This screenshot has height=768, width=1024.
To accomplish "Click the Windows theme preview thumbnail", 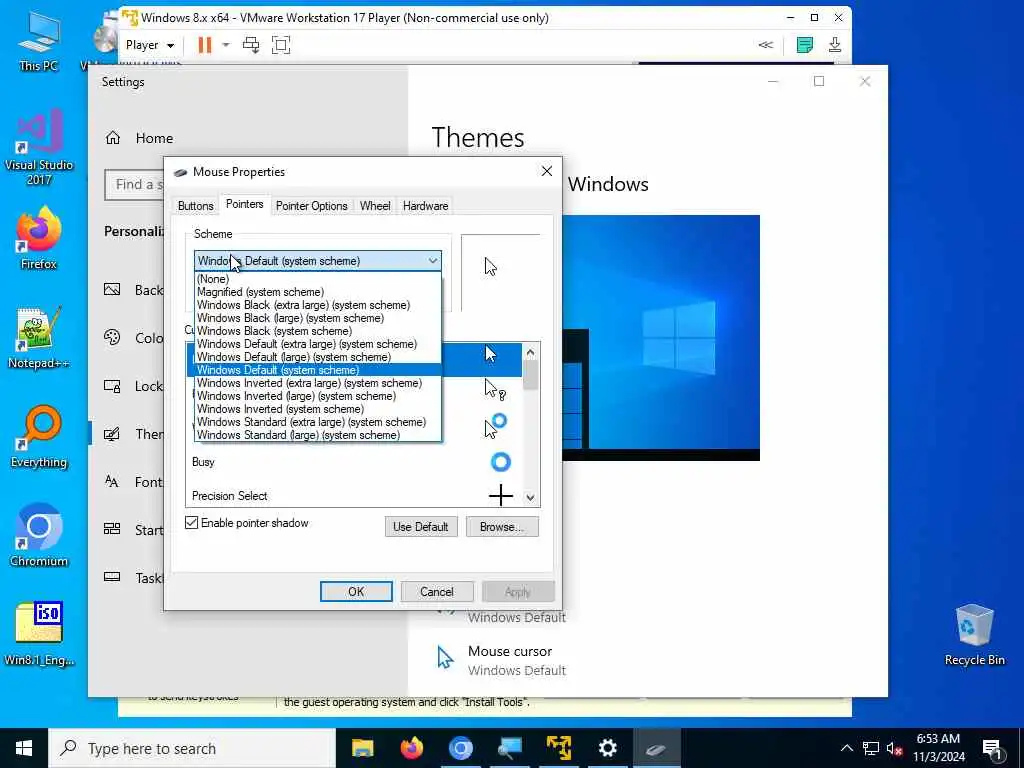I will click(660, 338).
